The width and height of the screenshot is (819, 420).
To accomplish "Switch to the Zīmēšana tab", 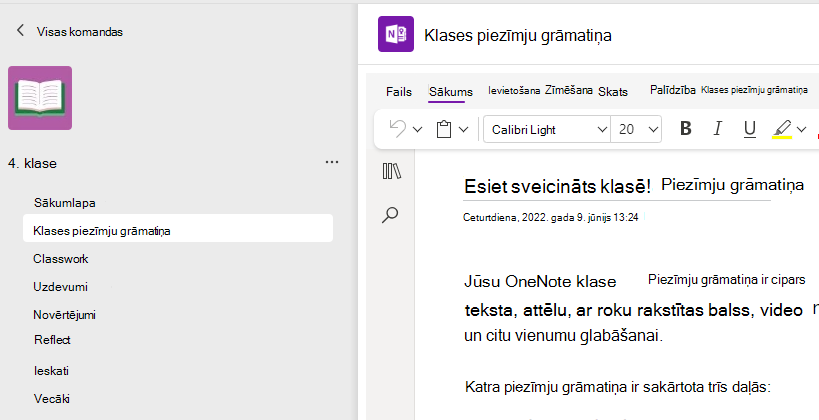I will click(x=568, y=90).
